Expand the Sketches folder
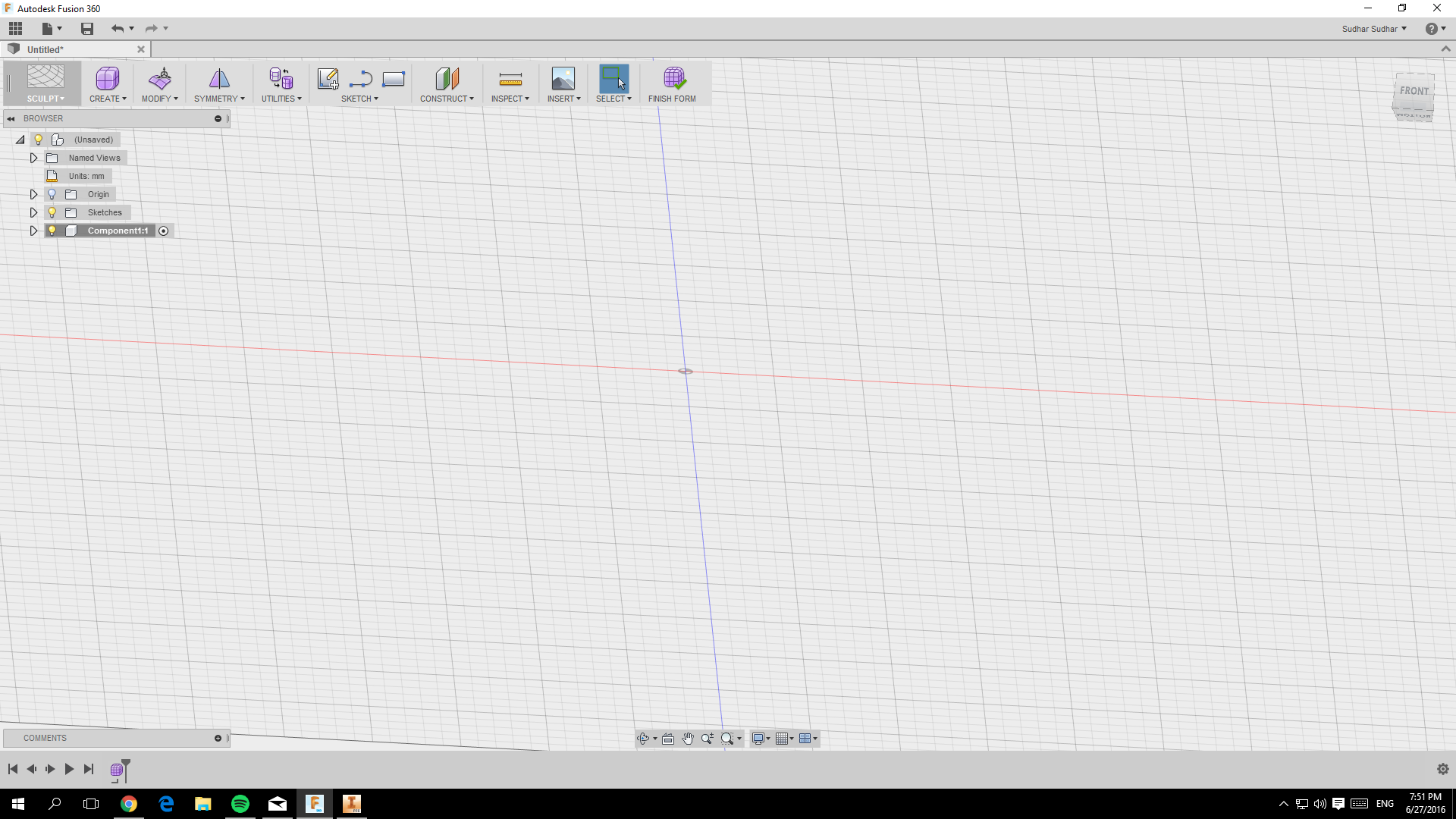Screen dimensions: 1456x819 tap(33, 212)
